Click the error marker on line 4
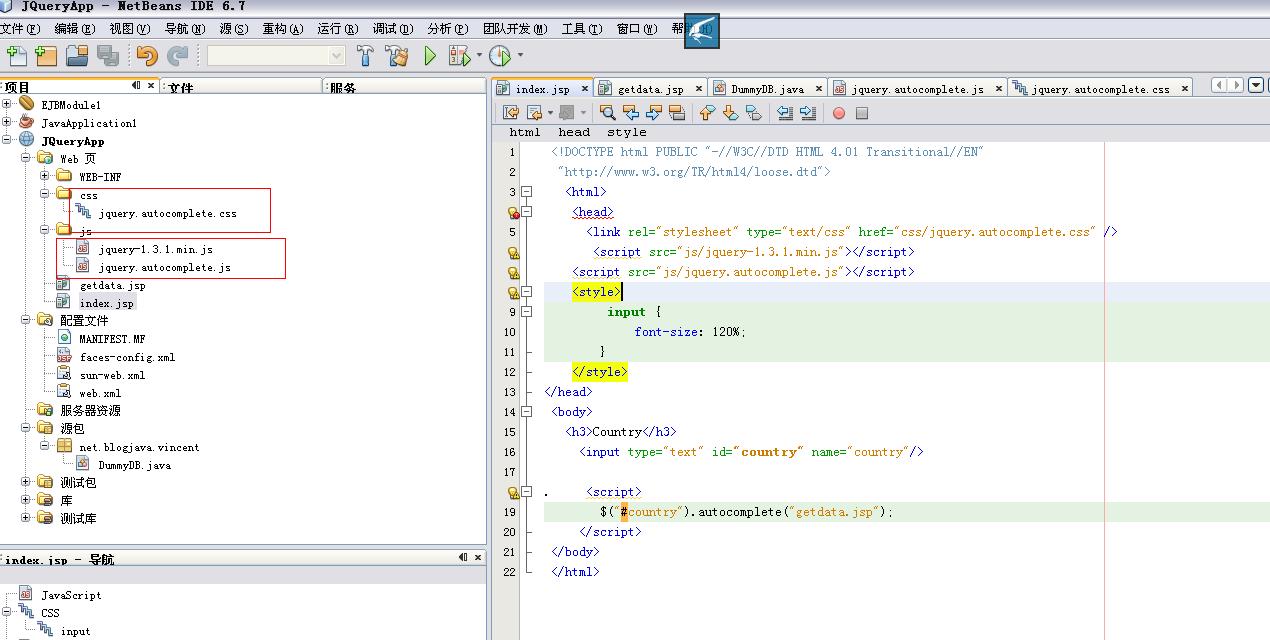 (x=513, y=213)
